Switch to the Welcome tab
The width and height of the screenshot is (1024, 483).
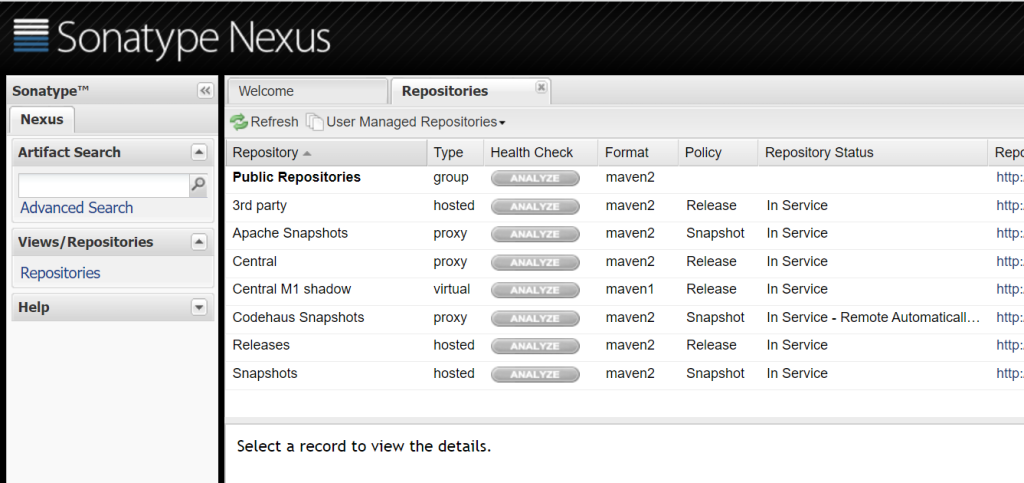[308, 91]
